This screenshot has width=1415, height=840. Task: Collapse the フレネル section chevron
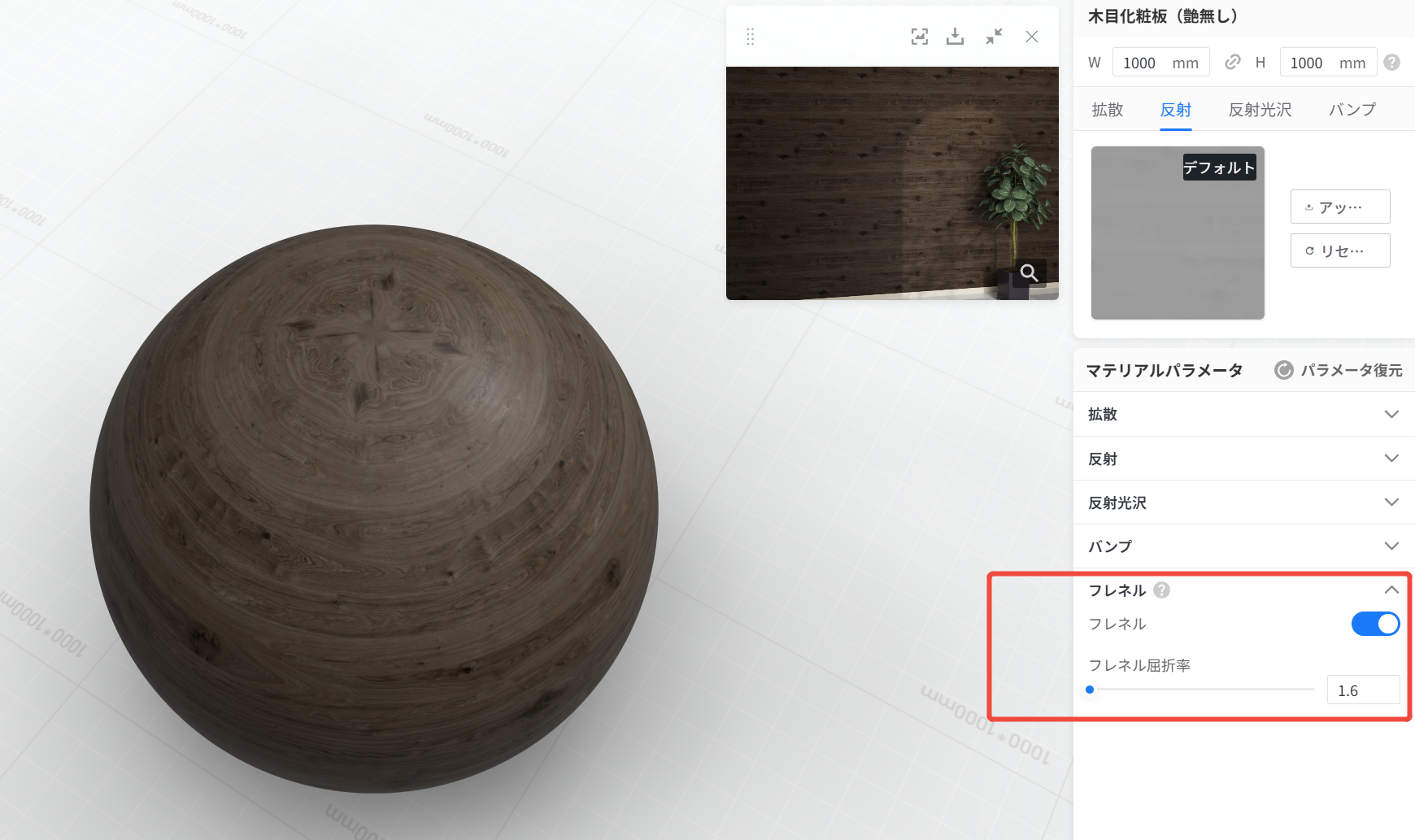(x=1391, y=590)
